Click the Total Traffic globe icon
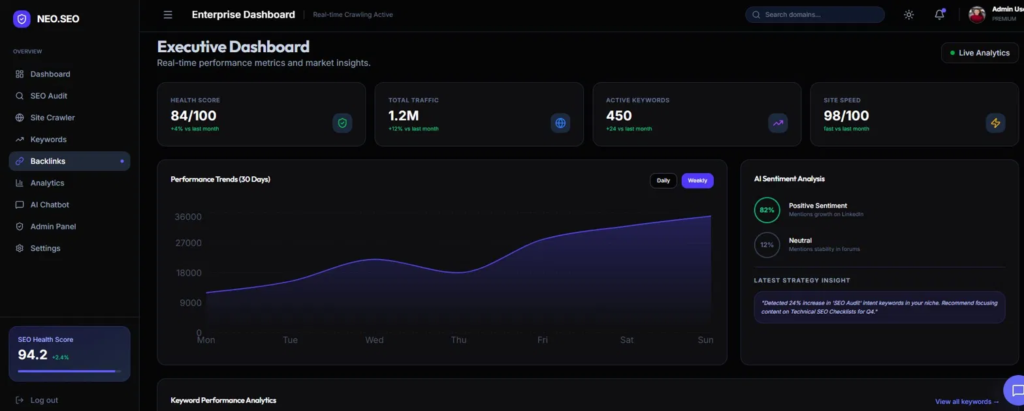The width and height of the screenshot is (1024, 411). click(560, 123)
